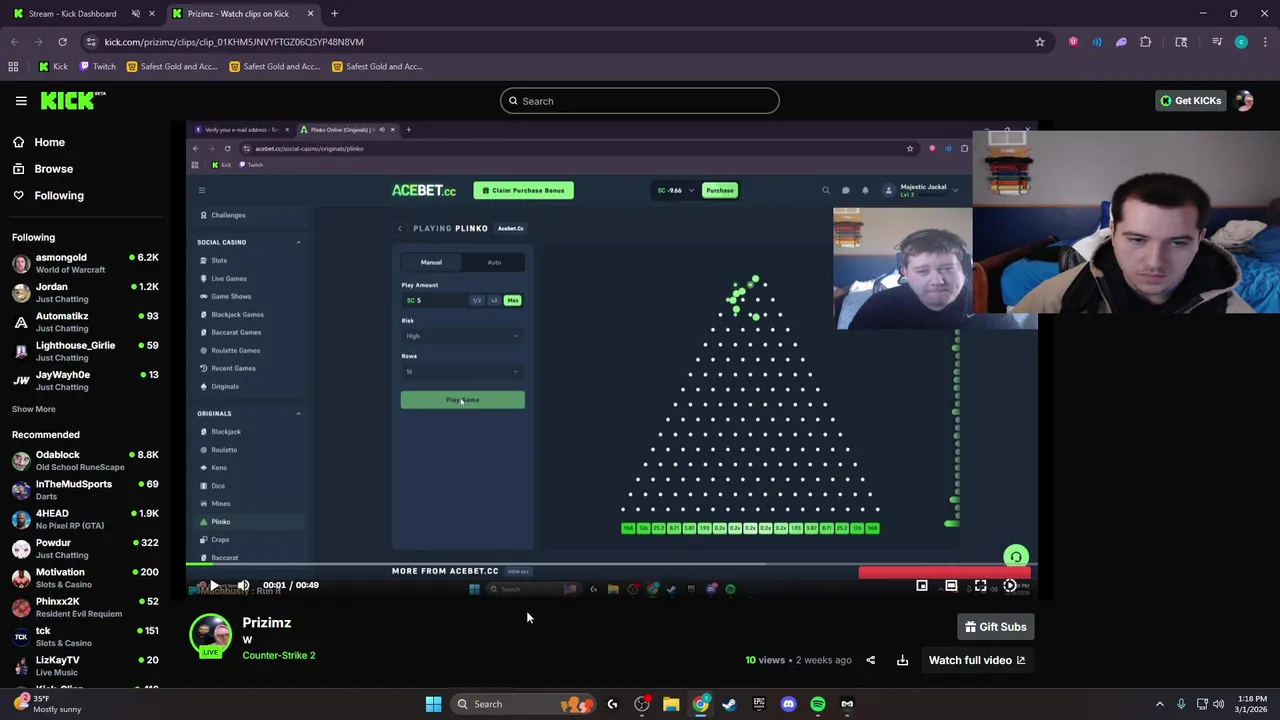This screenshot has width=1280, height=720.
Task: Toggle mini player mode icon
Action: coord(922,586)
